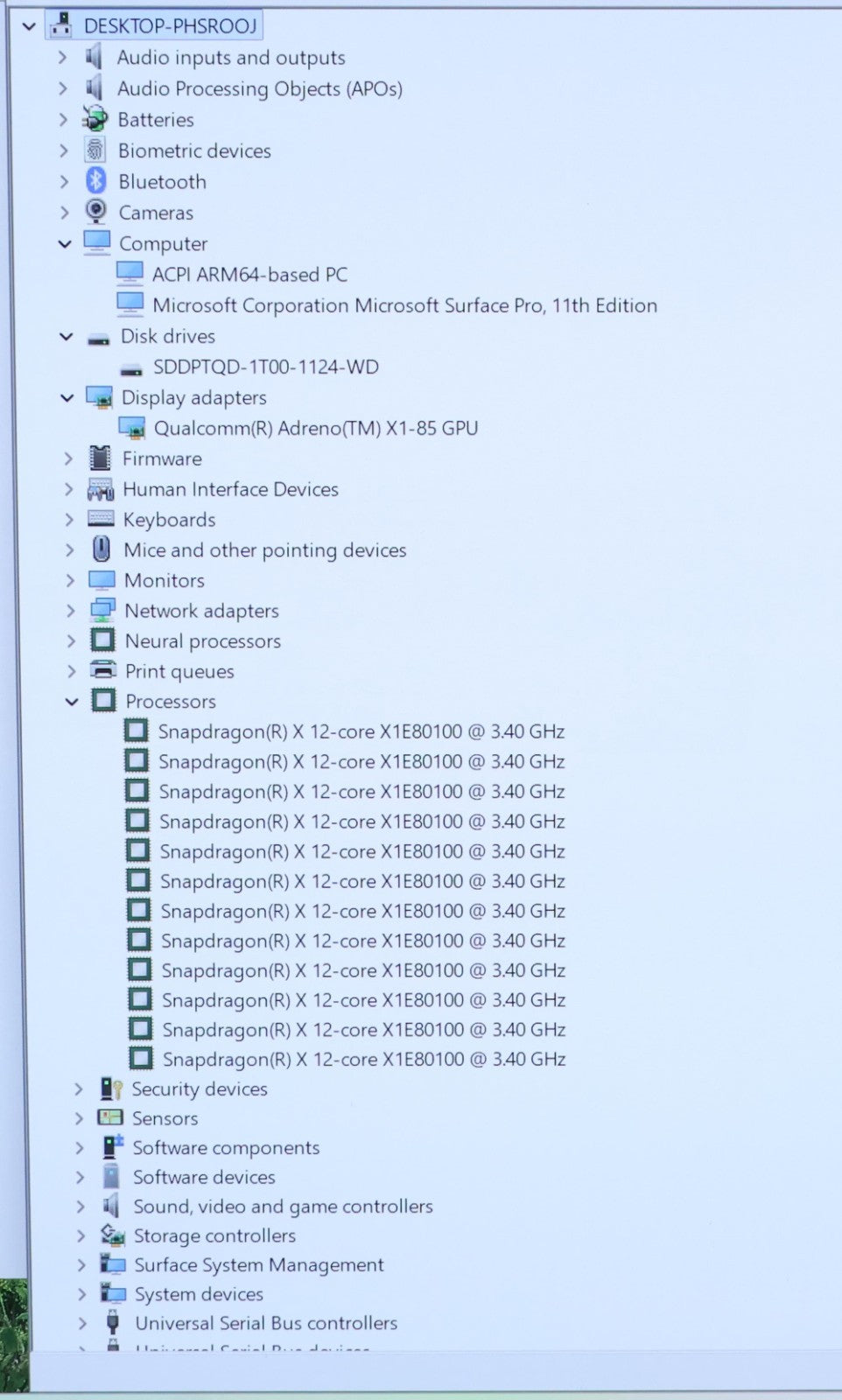
Task: Collapse the Display adapters category
Action: [67, 398]
